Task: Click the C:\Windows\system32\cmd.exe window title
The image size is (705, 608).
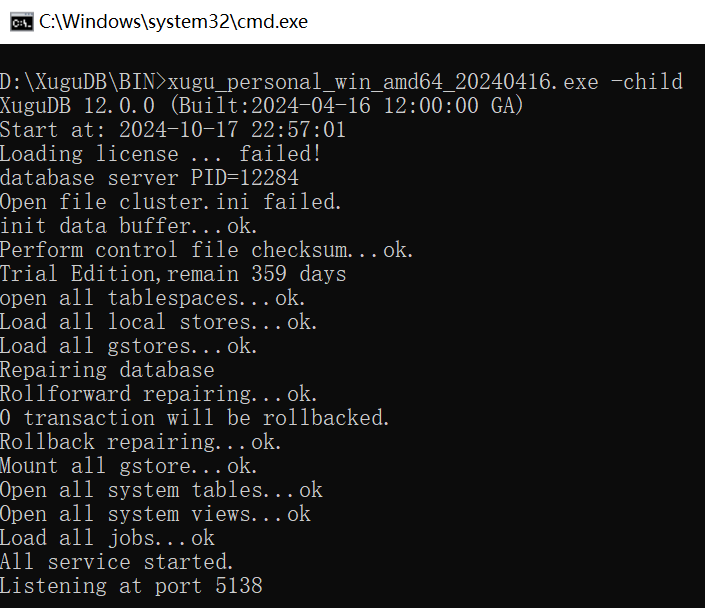Action: (173, 22)
